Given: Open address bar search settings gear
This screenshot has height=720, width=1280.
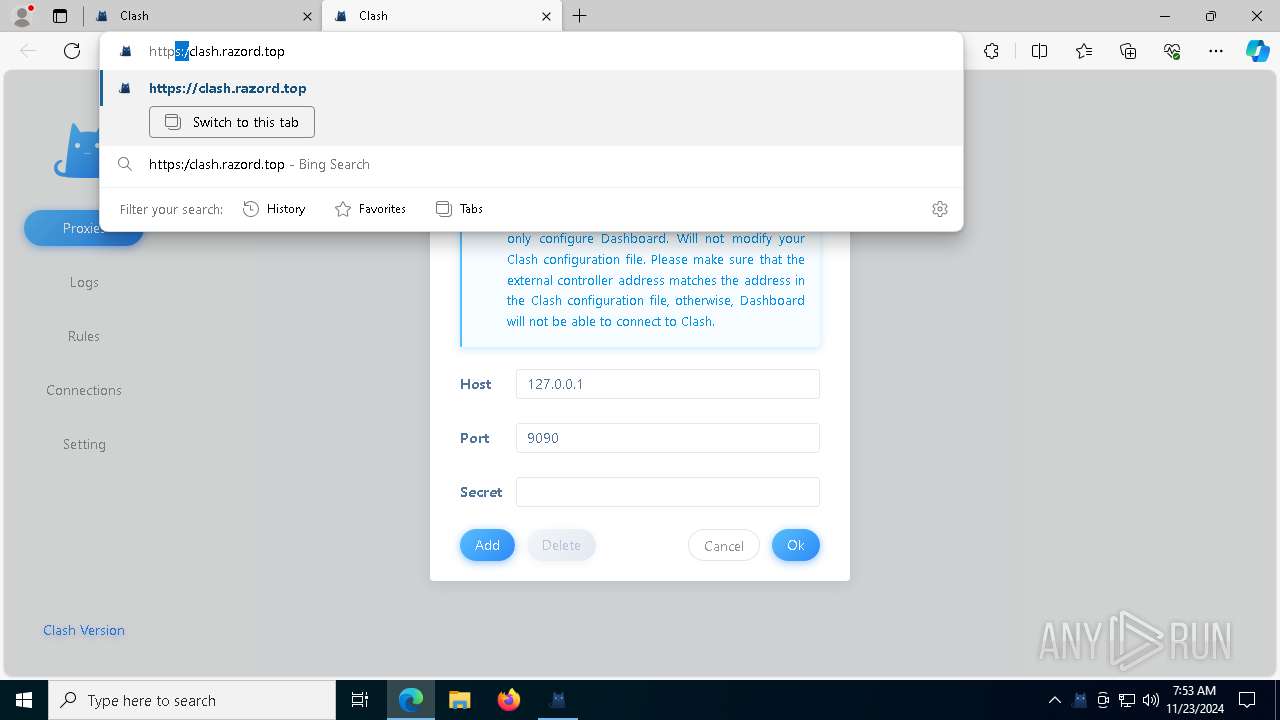Looking at the screenshot, I should [940, 209].
